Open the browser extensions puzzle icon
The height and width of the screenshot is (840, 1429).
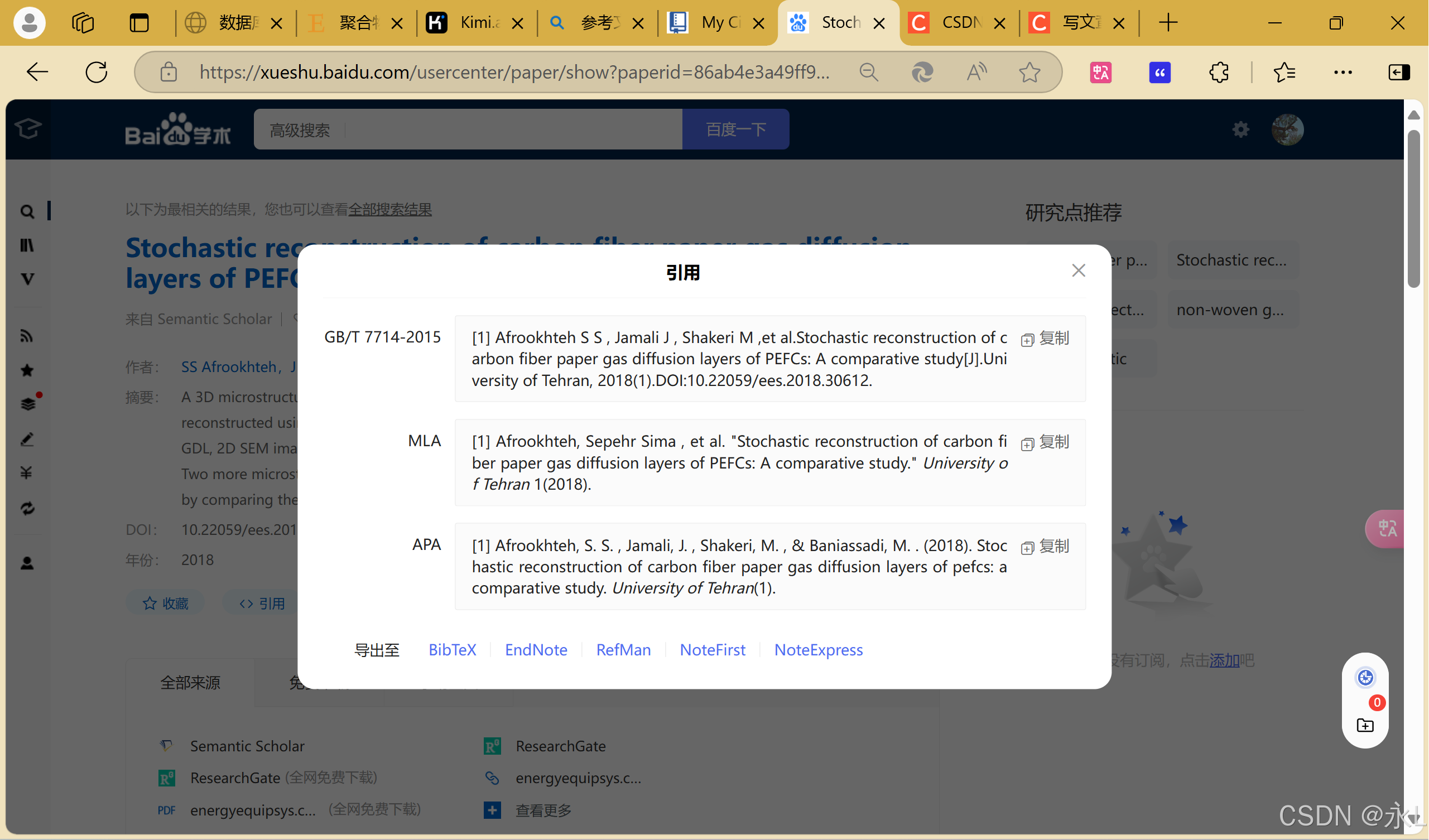tap(1218, 72)
